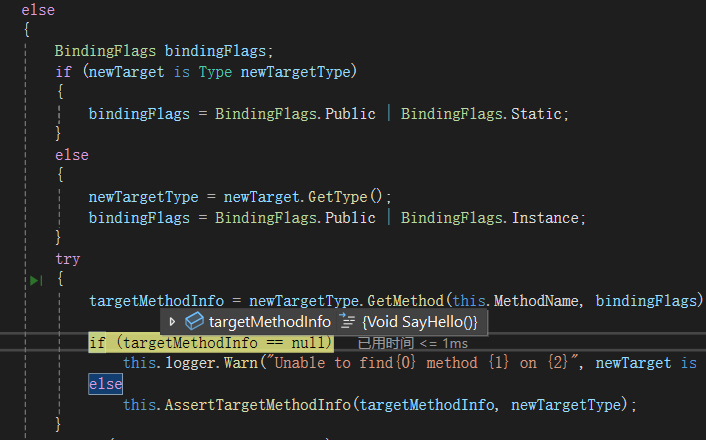Click the top 'else' keyword
The width and height of the screenshot is (706, 440).
click(38, 10)
